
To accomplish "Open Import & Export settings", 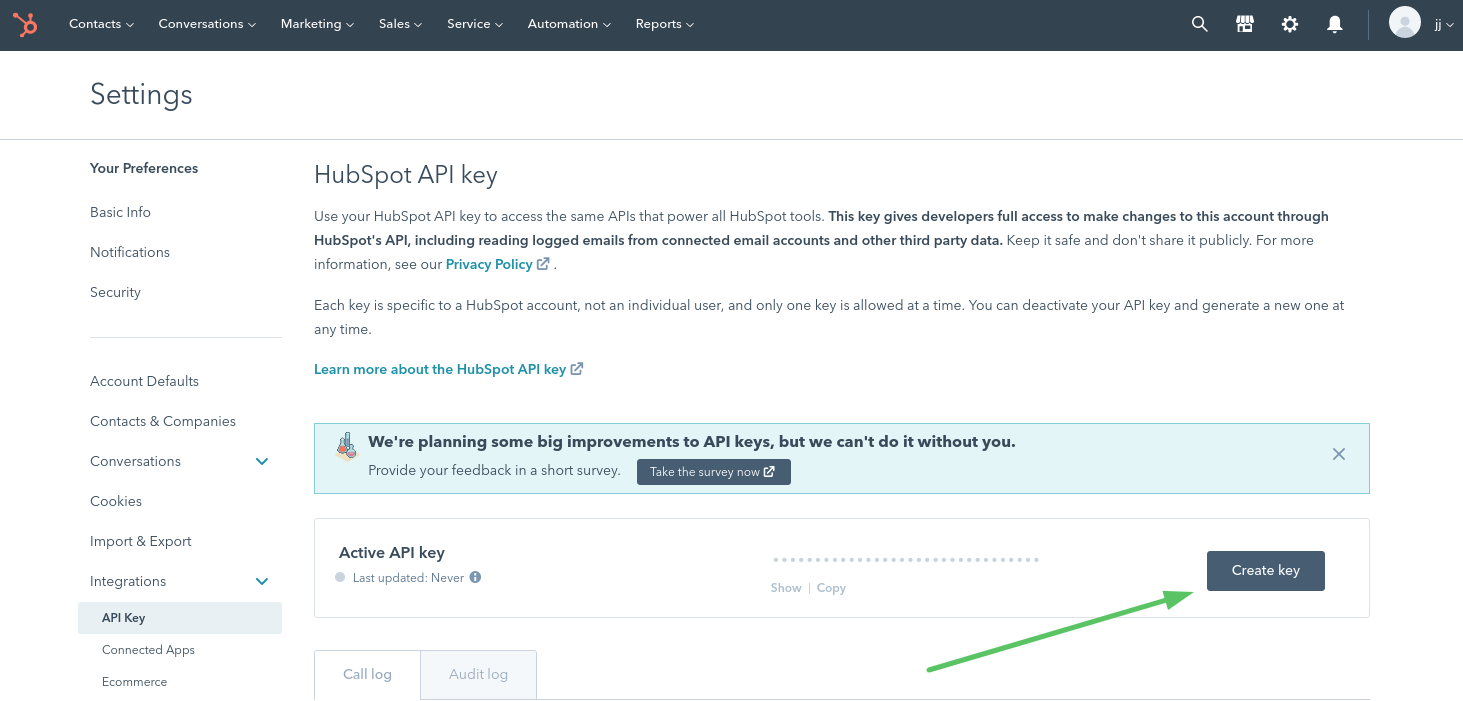I will pyautogui.click(x=141, y=541).
